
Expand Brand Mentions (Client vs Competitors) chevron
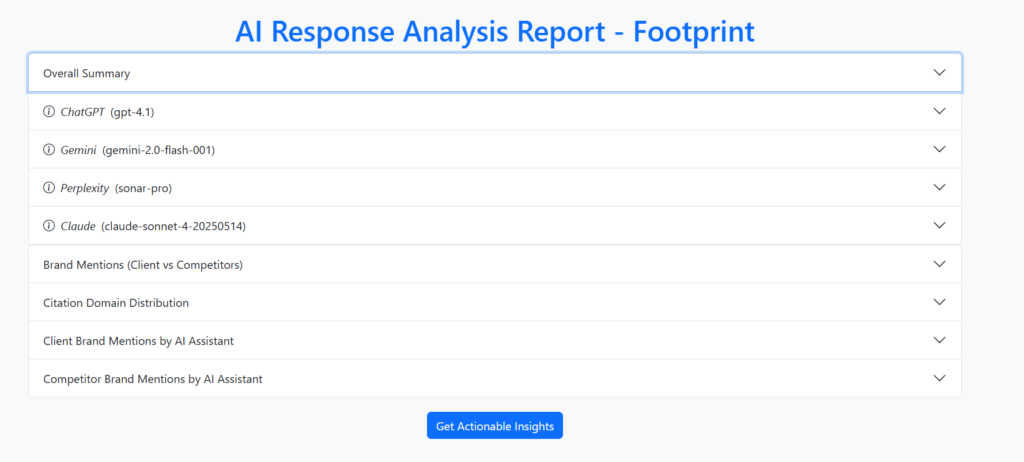(939, 264)
